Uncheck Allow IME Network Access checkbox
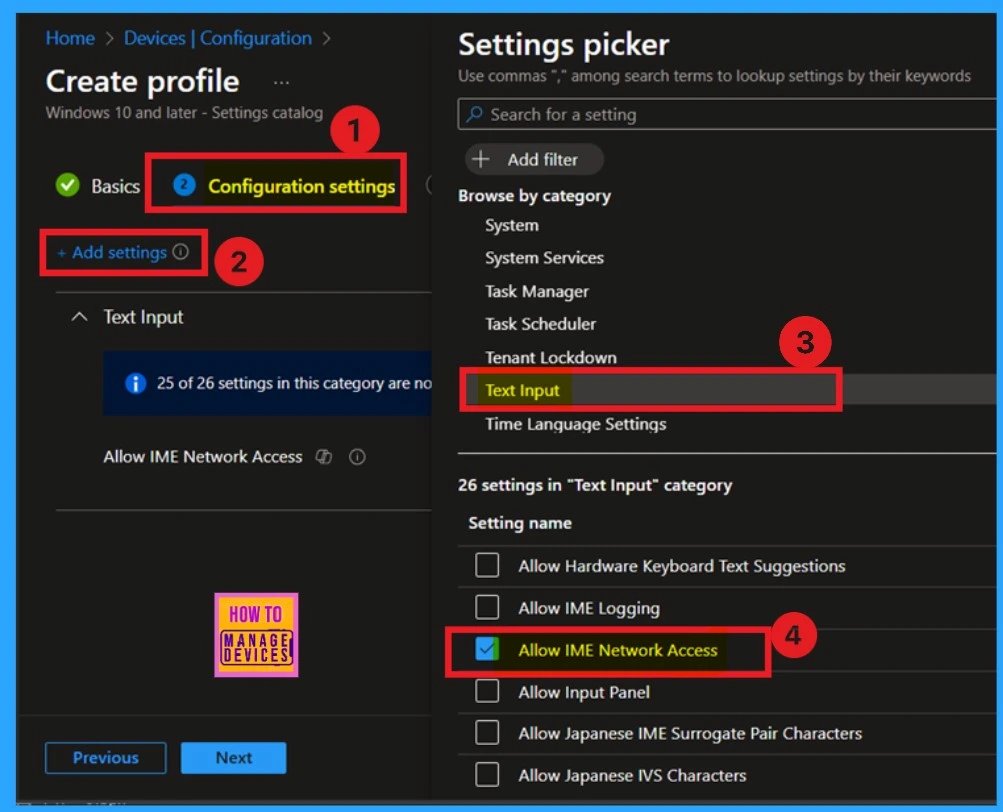Screen dimensions: 1003x812 (x=487, y=649)
